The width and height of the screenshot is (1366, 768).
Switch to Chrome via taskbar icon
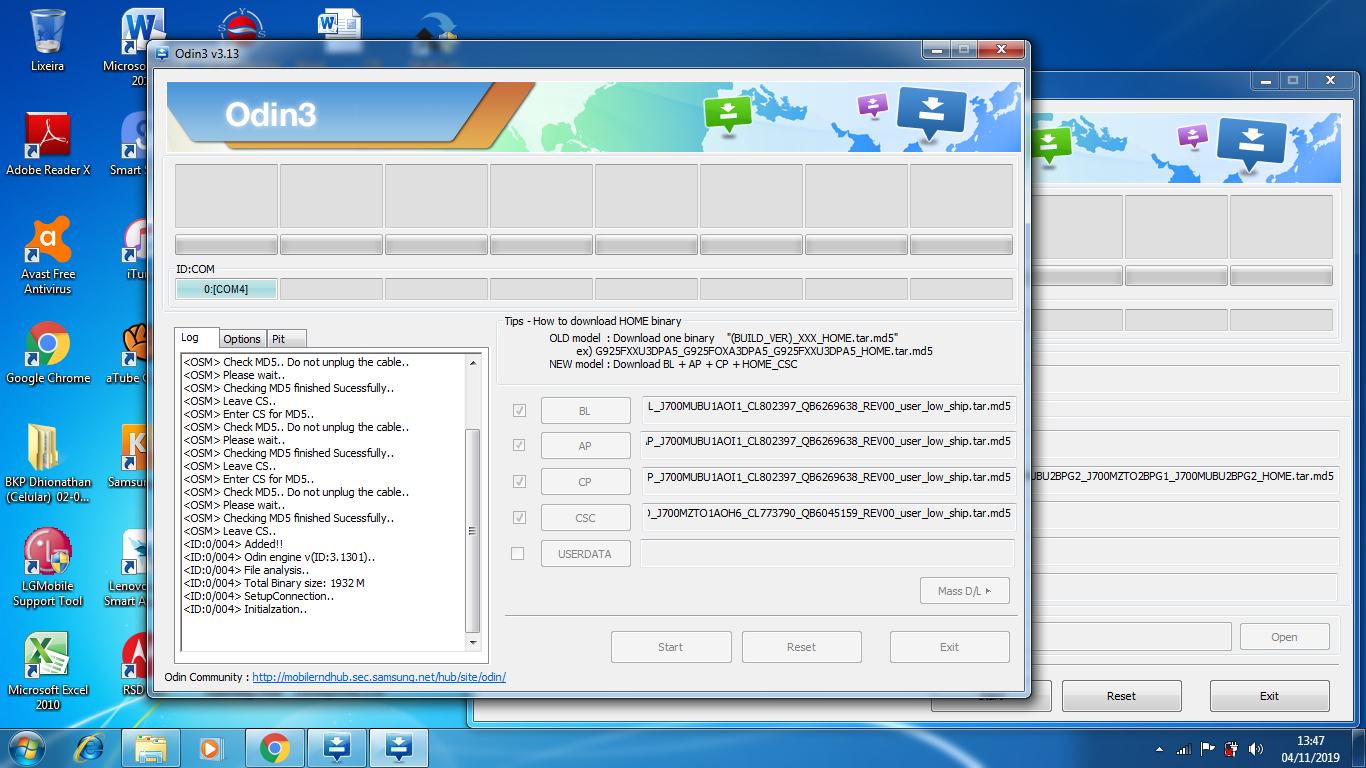(x=274, y=747)
